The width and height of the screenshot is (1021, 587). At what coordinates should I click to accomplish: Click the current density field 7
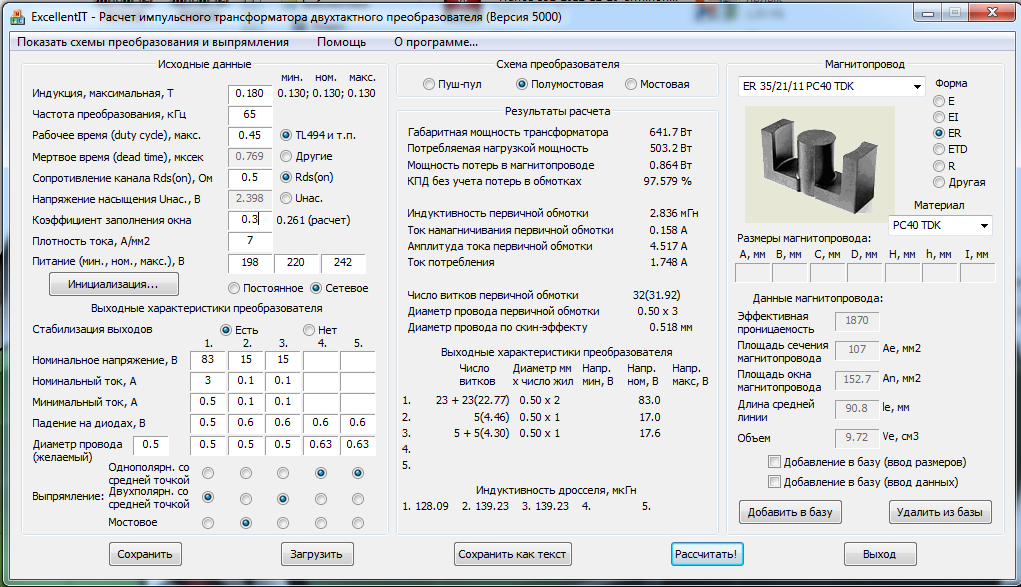click(x=250, y=241)
